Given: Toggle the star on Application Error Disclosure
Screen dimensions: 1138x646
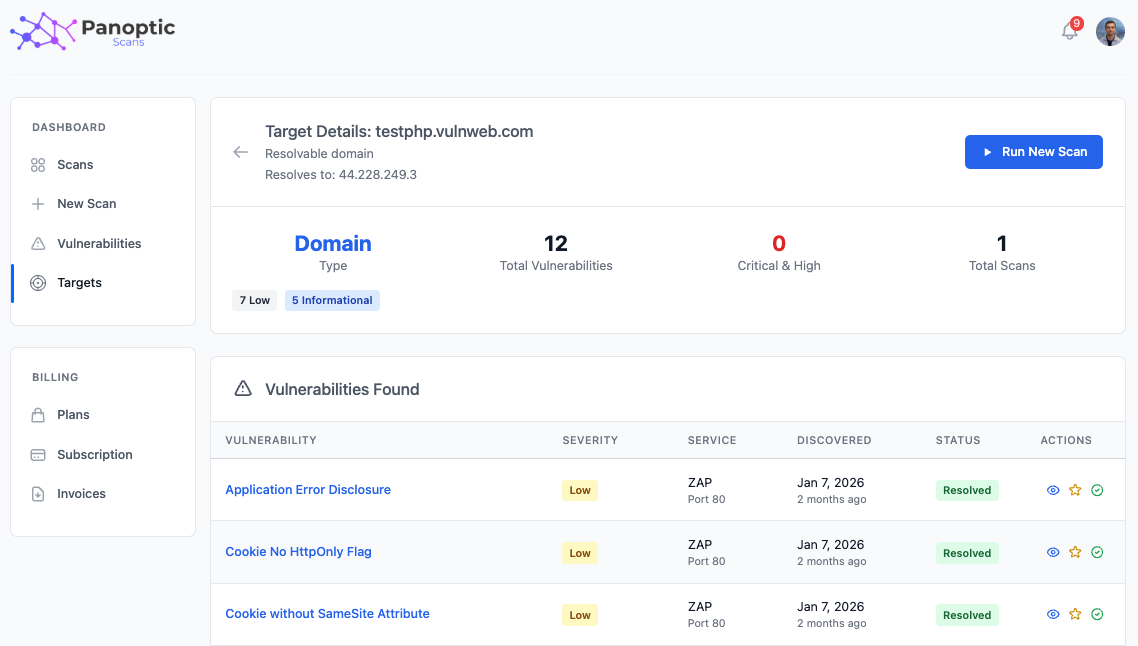Looking at the screenshot, I should pos(1074,490).
